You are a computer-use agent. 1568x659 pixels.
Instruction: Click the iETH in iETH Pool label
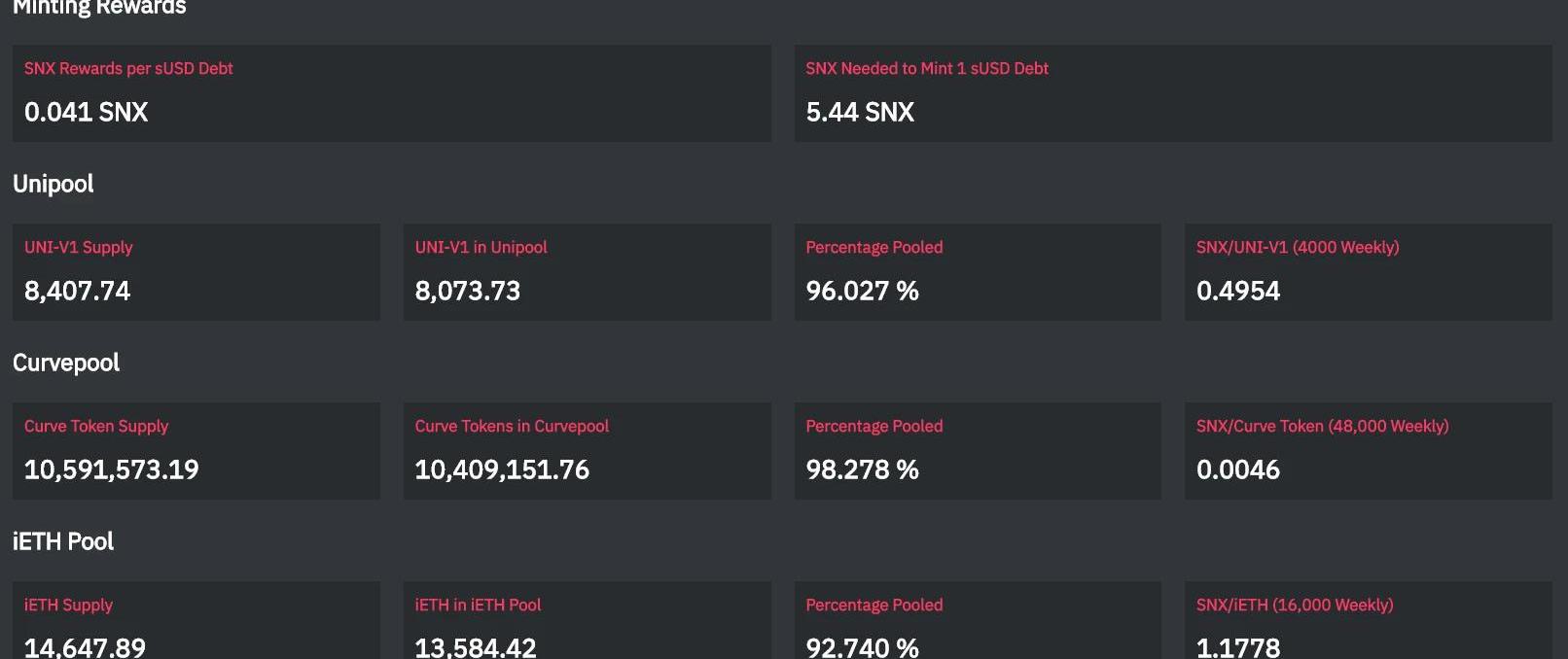click(478, 605)
